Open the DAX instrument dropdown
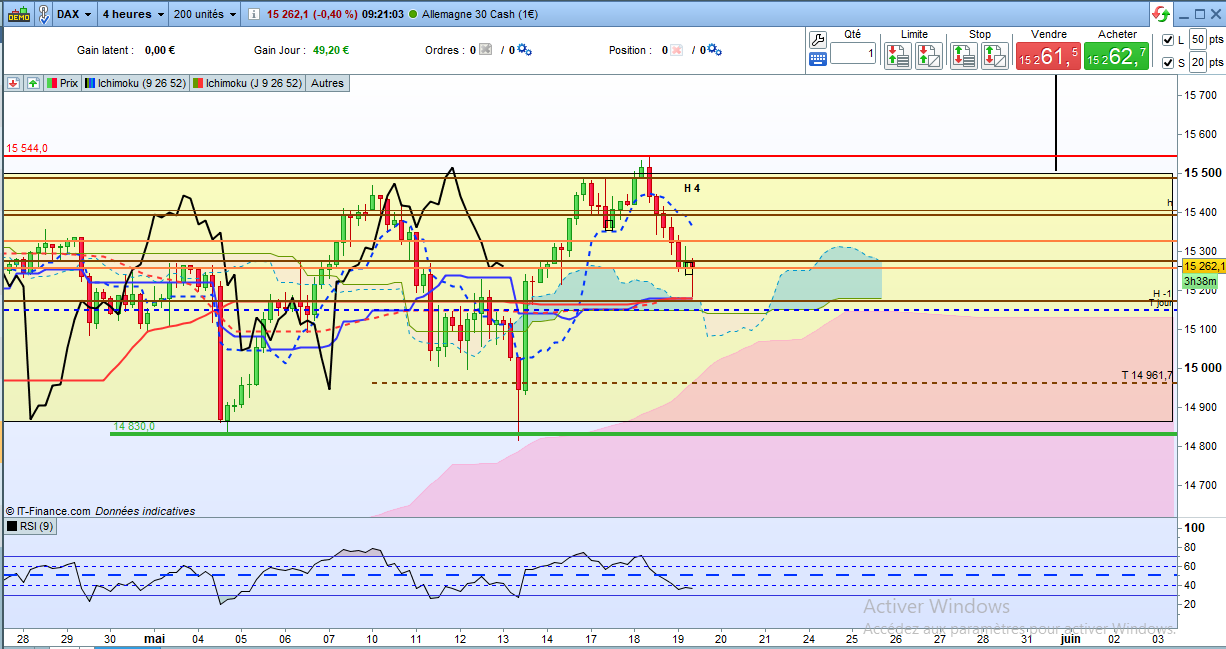Screen dimensions: 1226x649 pyautogui.click(x=74, y=14)
